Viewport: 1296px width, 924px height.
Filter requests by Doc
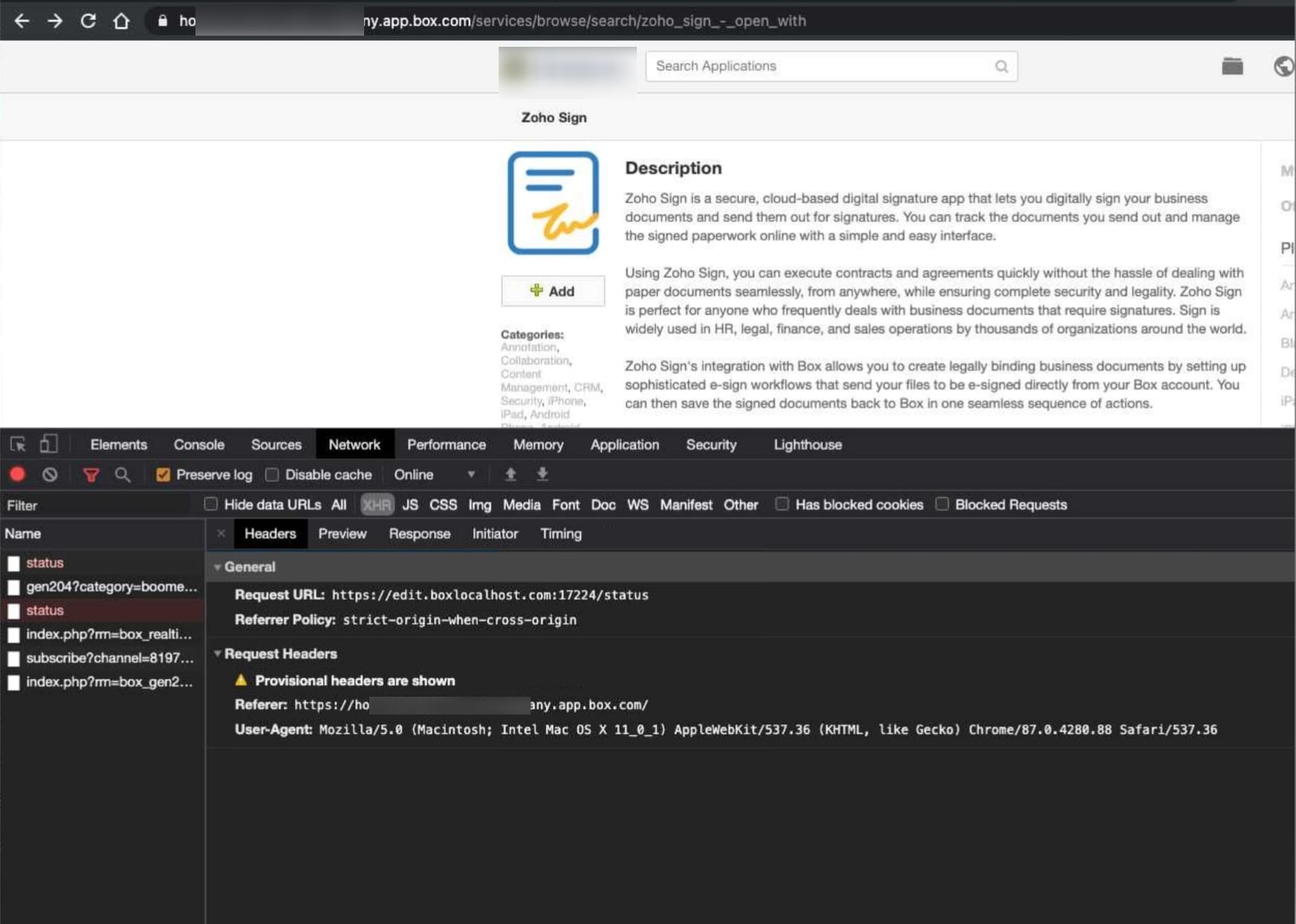[603, 504]
